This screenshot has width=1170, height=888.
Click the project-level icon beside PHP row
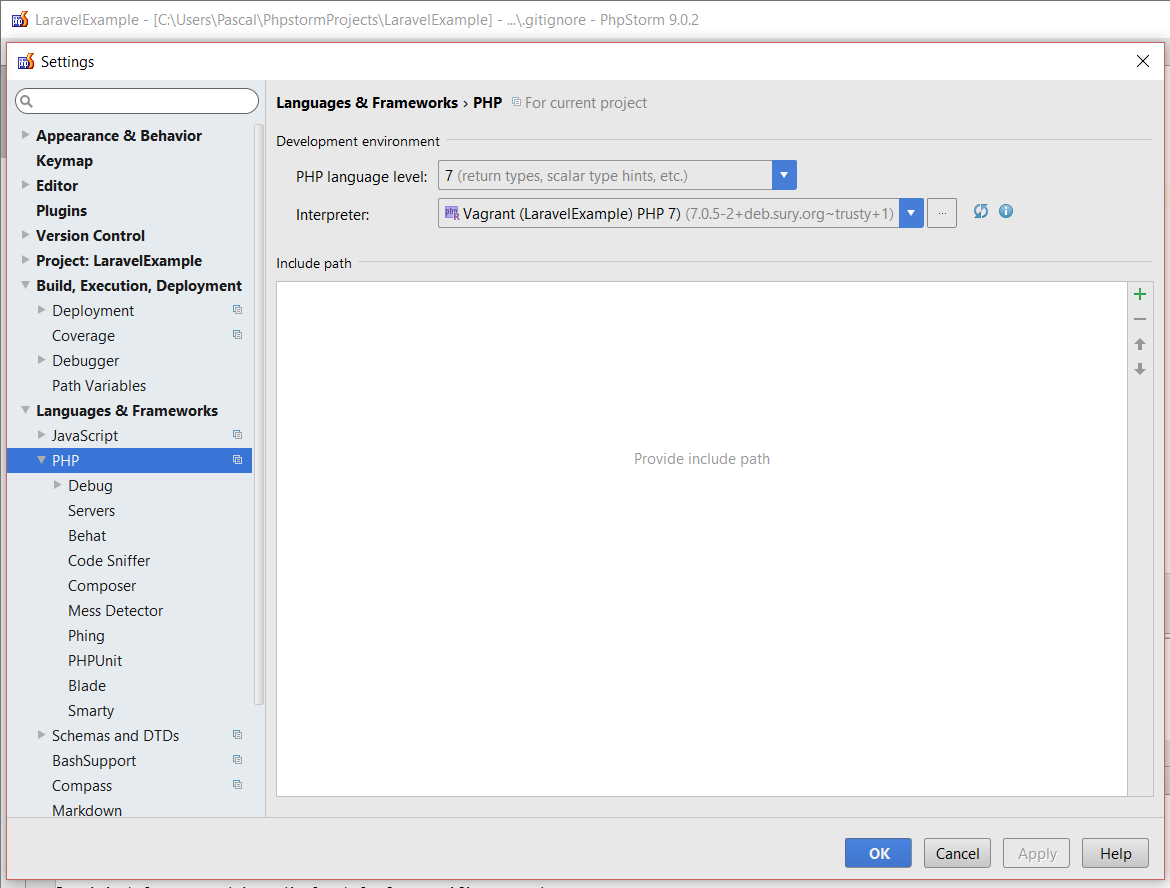(x=237, y=460)
